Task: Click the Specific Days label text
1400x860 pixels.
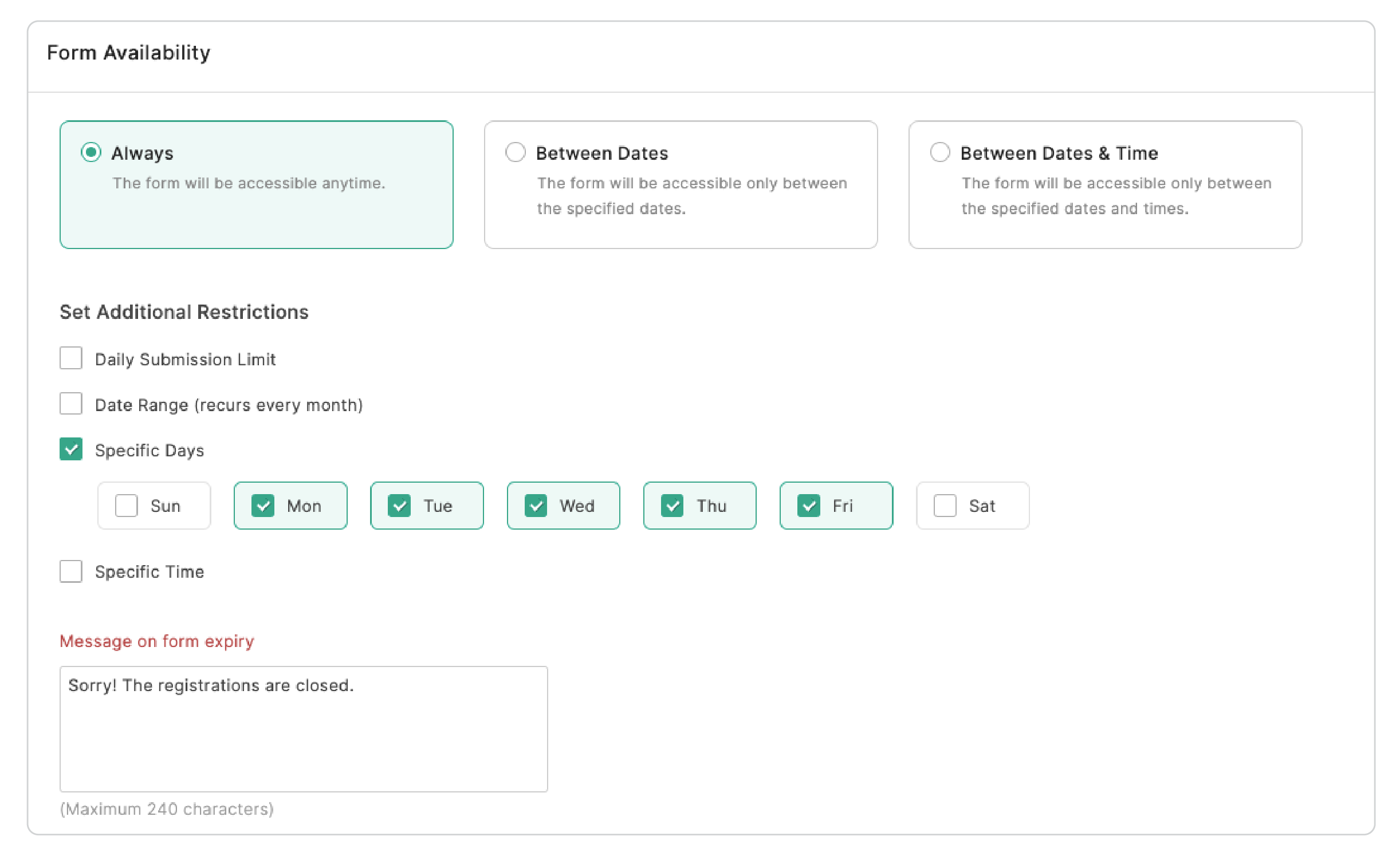Action: tap(150, 451)
